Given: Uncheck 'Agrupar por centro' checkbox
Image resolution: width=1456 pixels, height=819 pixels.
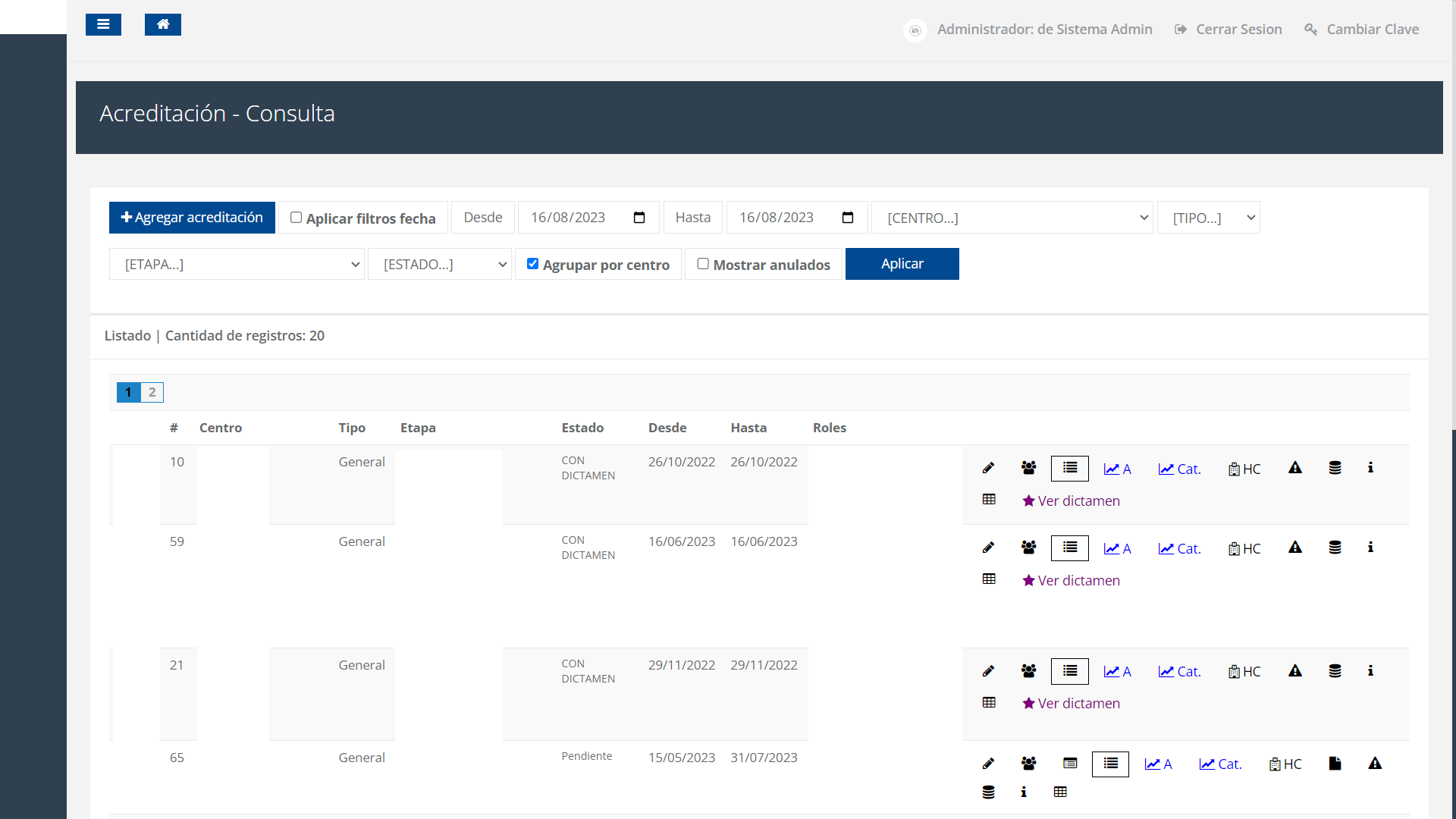Looking at the screenshot, I should click(x=532, y=264).
